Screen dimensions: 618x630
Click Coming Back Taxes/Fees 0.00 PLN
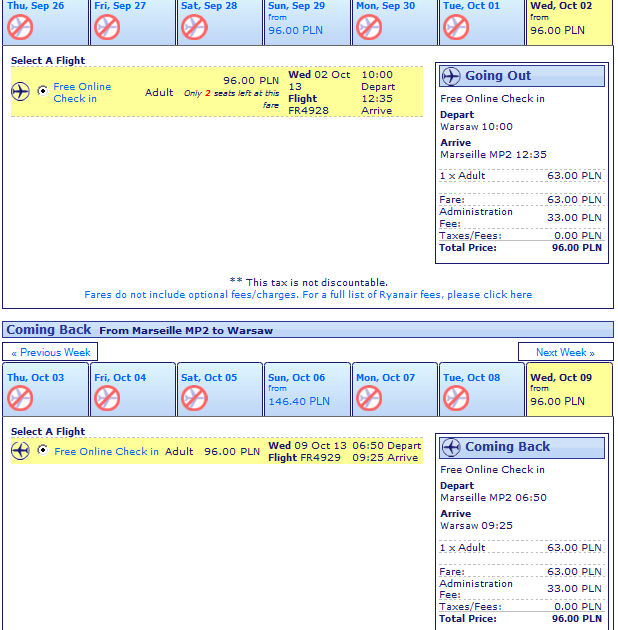521,606
